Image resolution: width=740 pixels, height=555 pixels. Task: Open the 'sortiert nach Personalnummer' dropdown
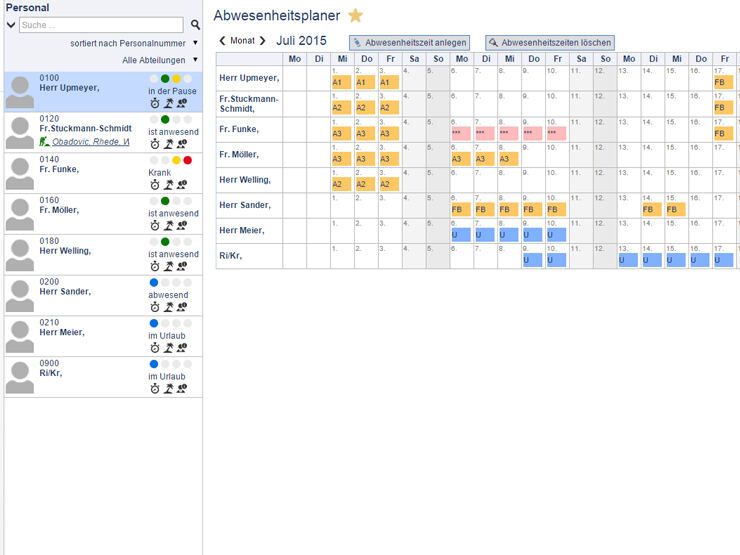tap(195, 44)
